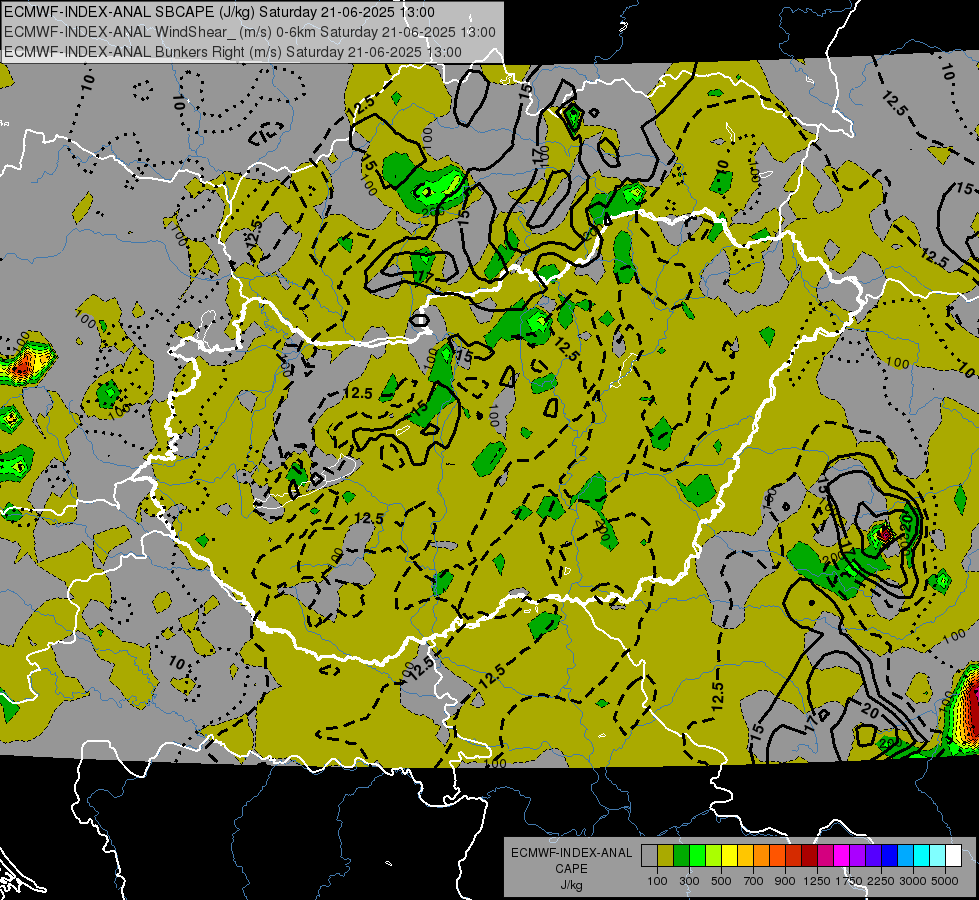
Task: Click the dark green legend swatch
Action: pyautogui.click(x=681, y=856)
